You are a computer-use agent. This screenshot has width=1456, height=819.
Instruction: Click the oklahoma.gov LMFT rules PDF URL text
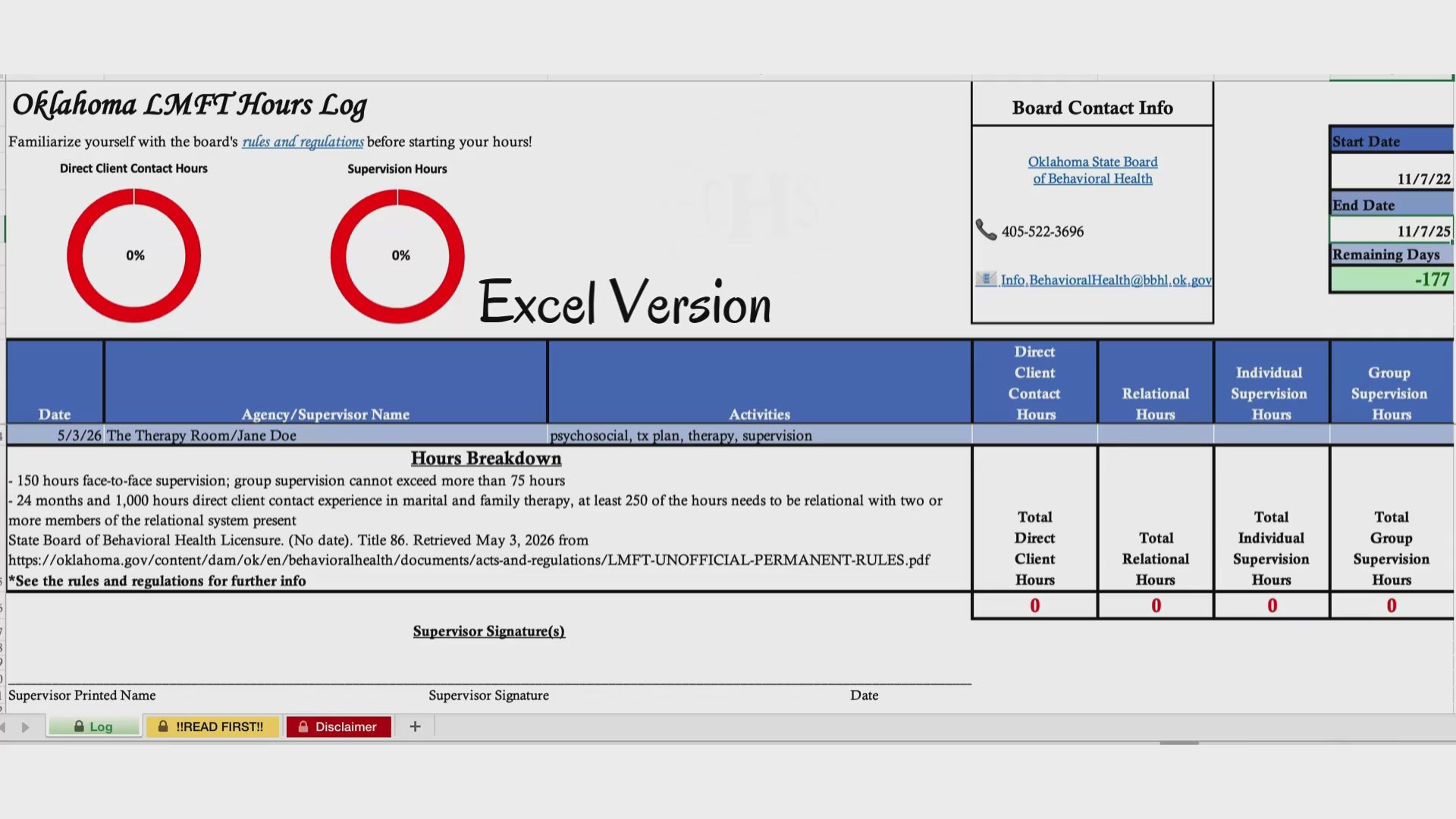click(469, 560)
